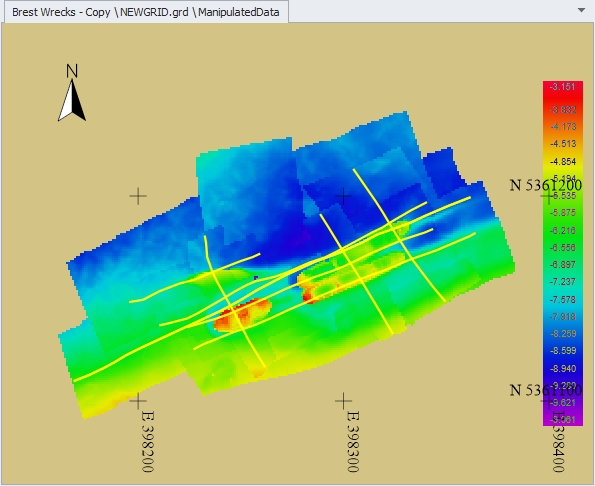Click grid cross at E 398300, N 5361100

point(343,401)
